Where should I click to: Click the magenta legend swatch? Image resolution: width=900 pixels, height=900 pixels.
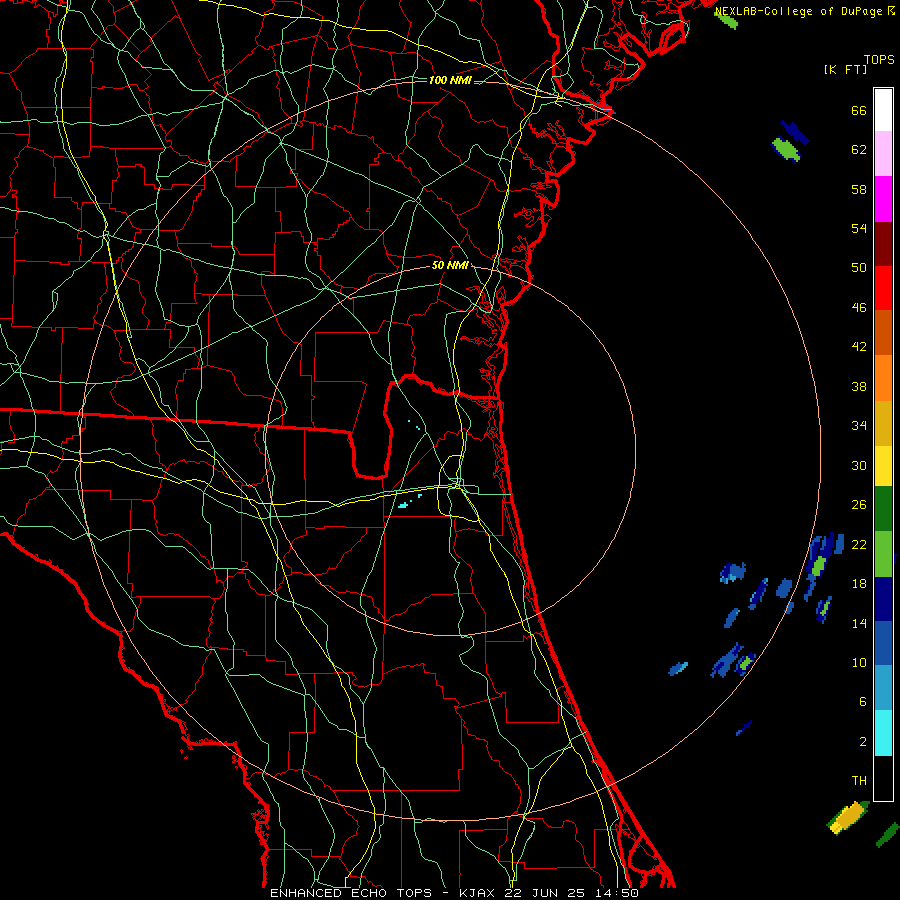883,199
